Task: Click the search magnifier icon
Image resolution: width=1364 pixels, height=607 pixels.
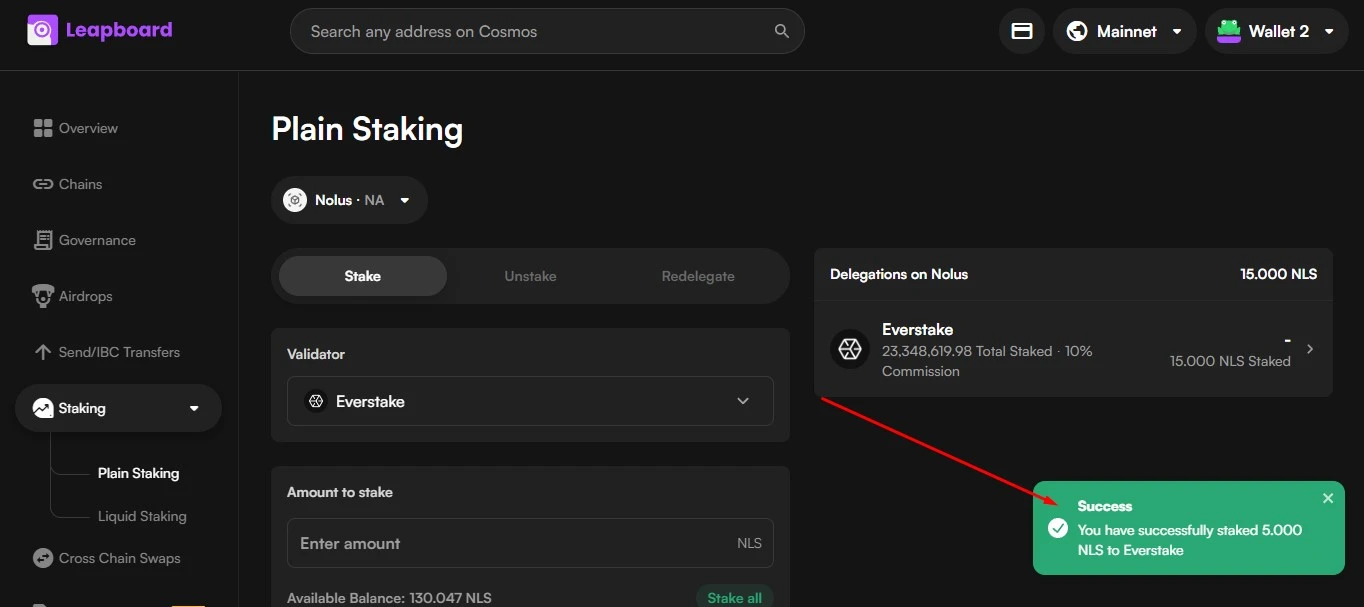Action: click(x=782, y=31)
